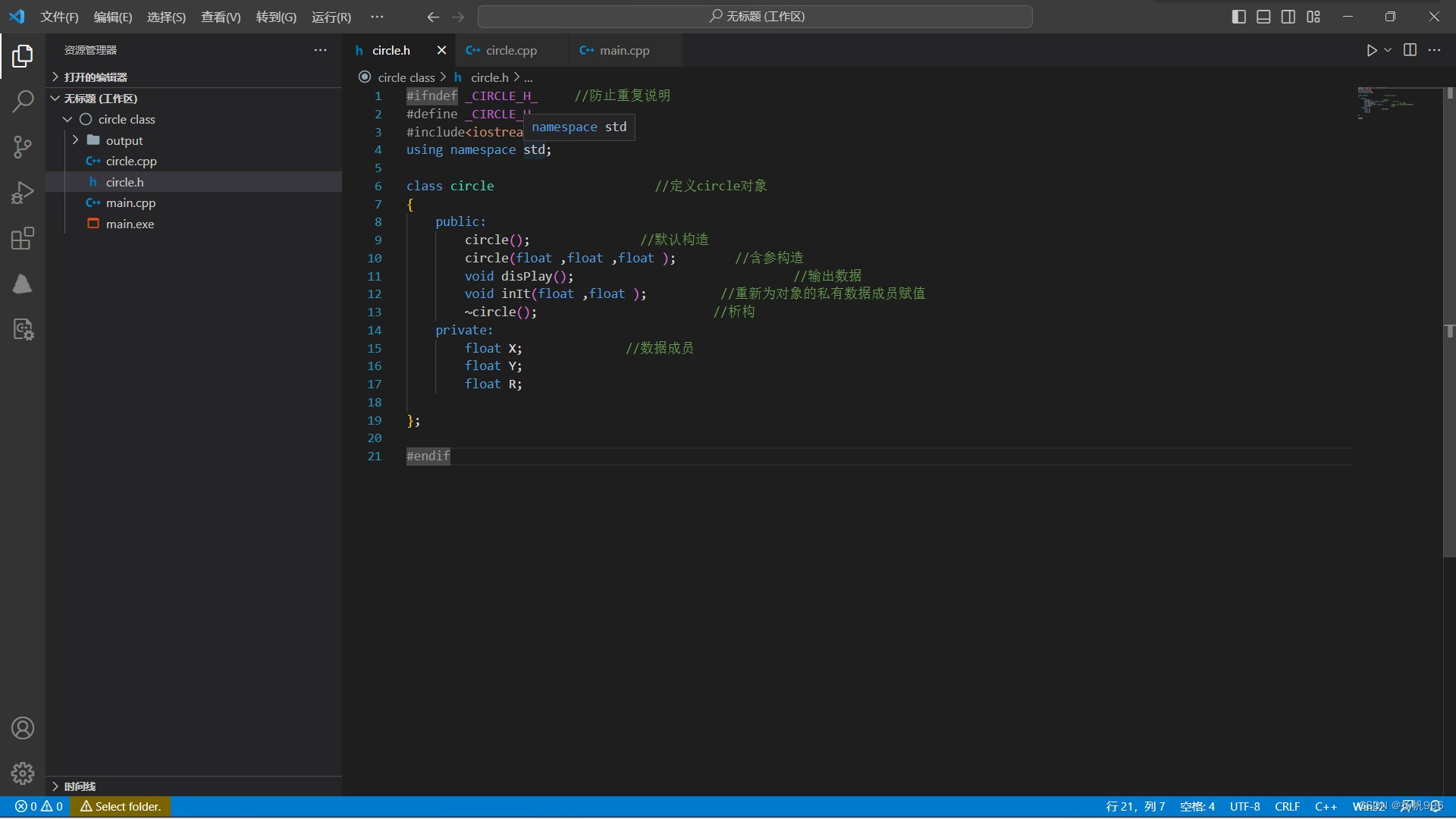This screenshot has width=1456, height=819.
Task: Open Run and Debug view
Action: tap(23, 193)
